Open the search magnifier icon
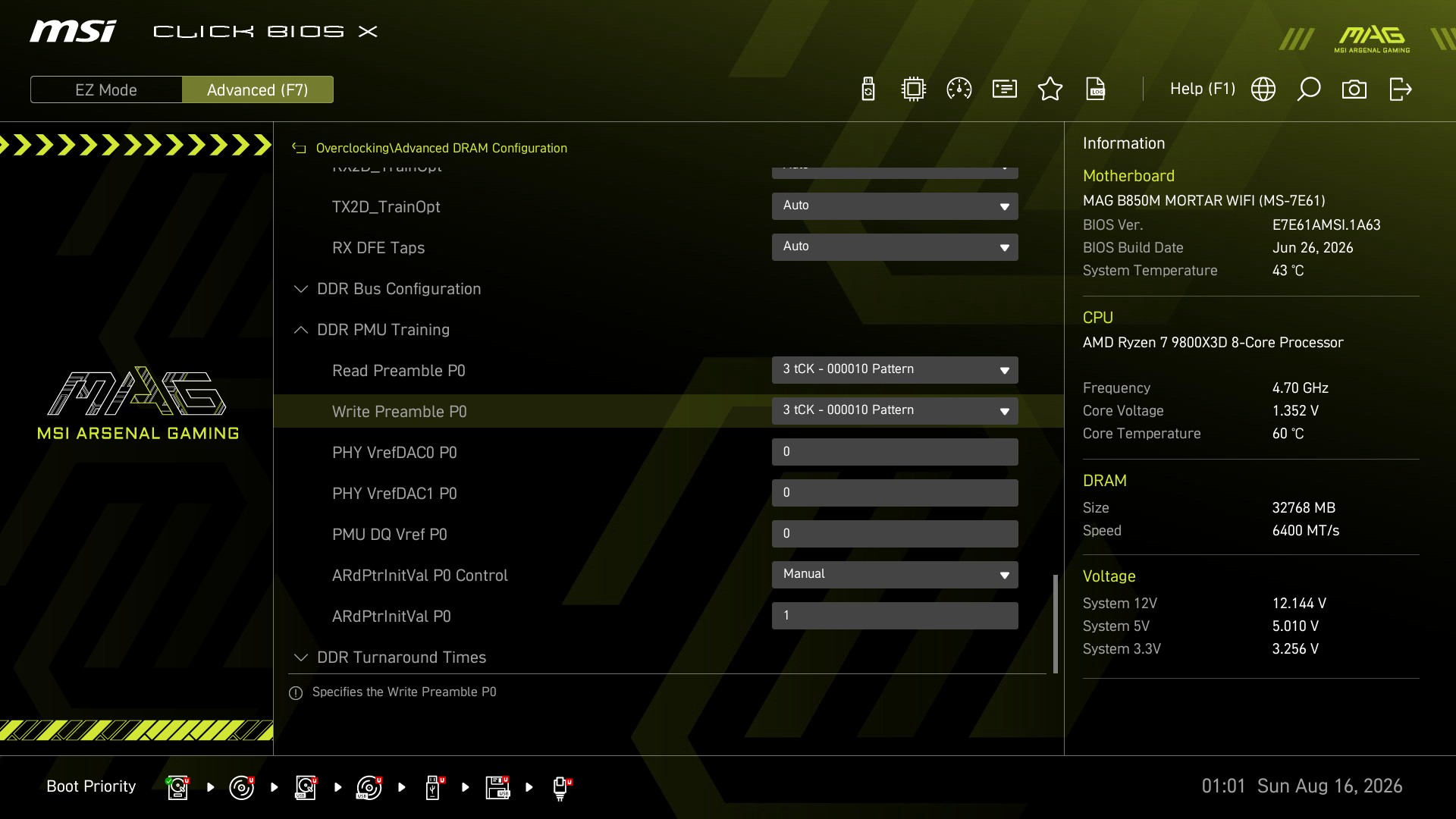Viewport: 1456px width, 819px height. (x=1309, y=89)
